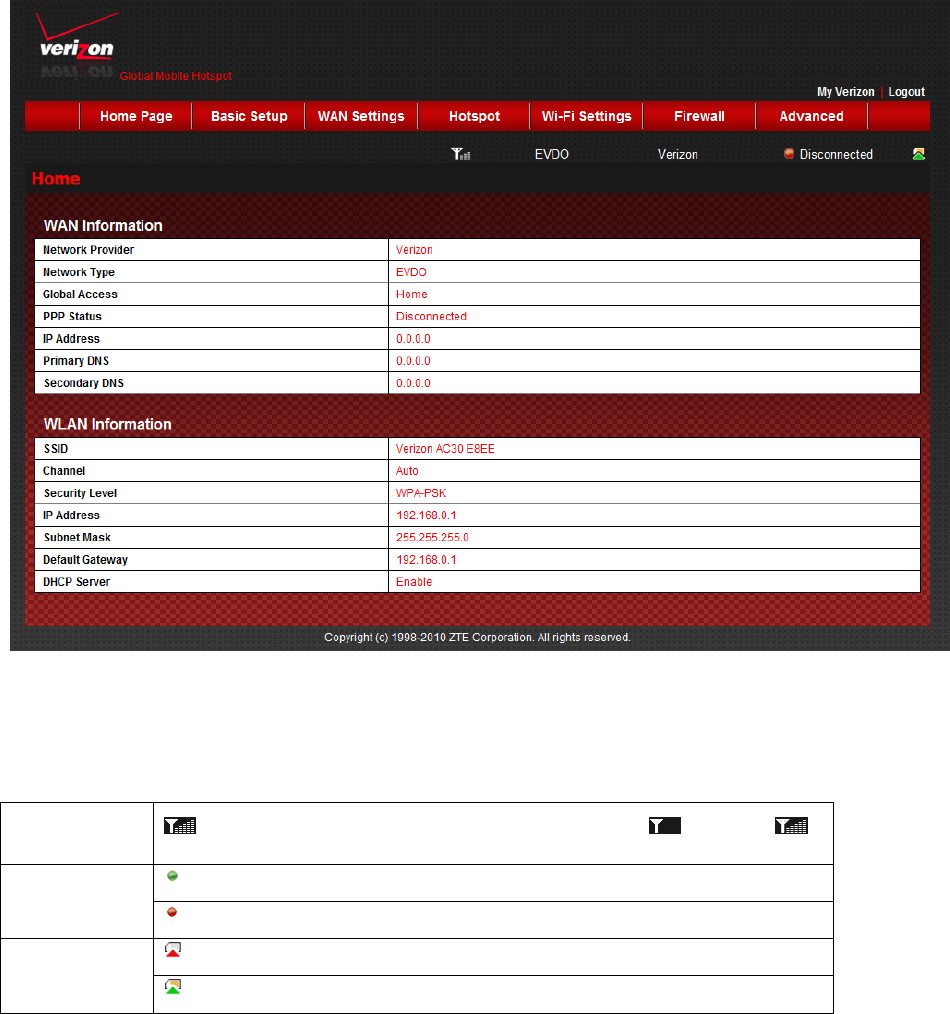Click the red arrow icon in legend table

pyautogui.click(x=173, y=950)
